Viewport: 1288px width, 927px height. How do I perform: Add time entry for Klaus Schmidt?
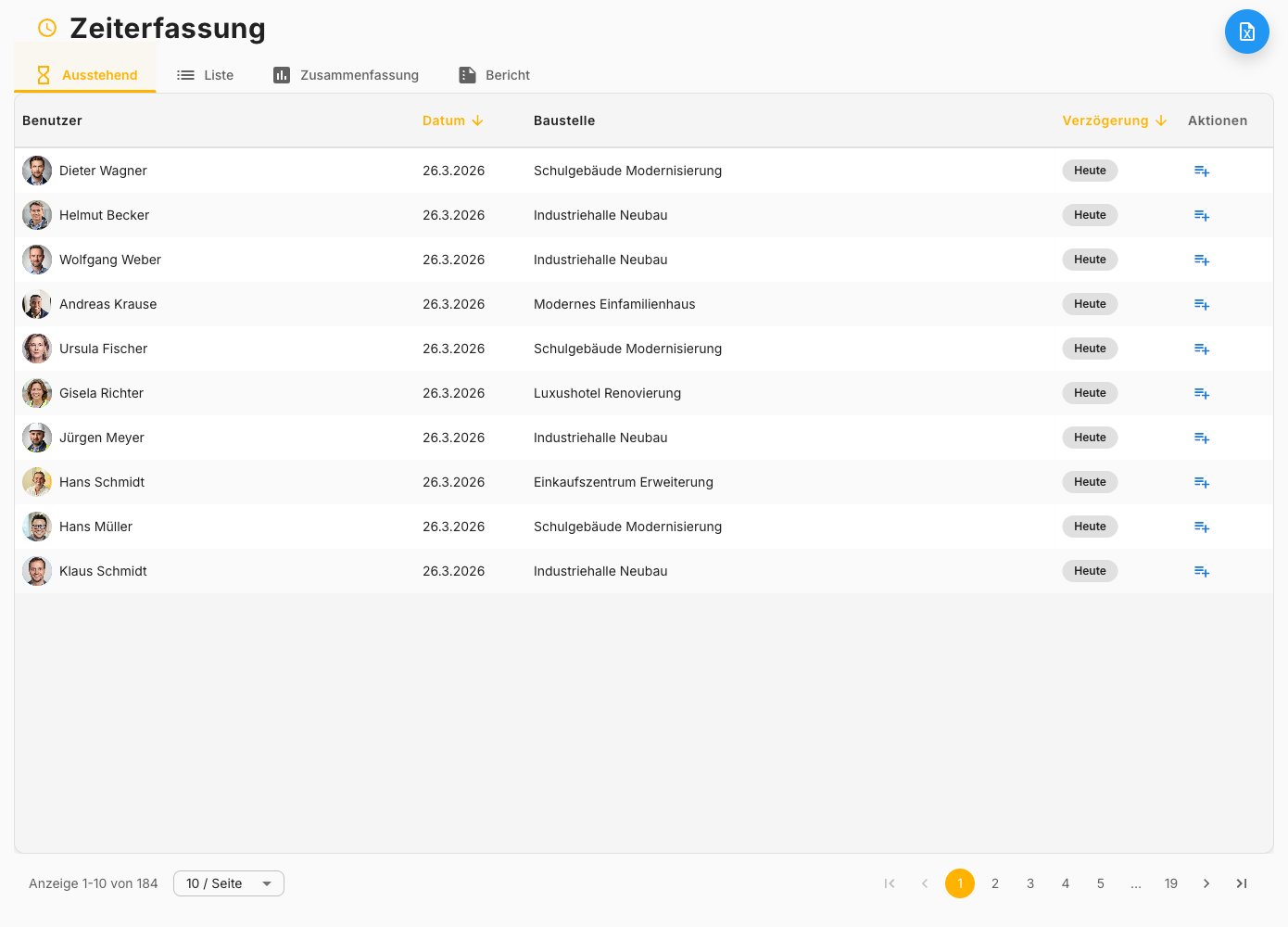[x=1201, y=571]
